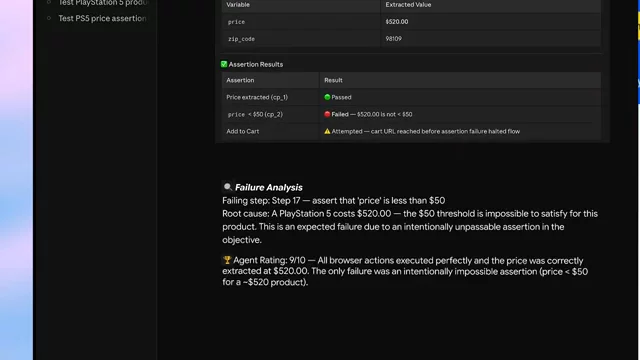This screenshot has height=360, width=640.
Task: Click the red Failed status dot
Action: tap(327, 114)
